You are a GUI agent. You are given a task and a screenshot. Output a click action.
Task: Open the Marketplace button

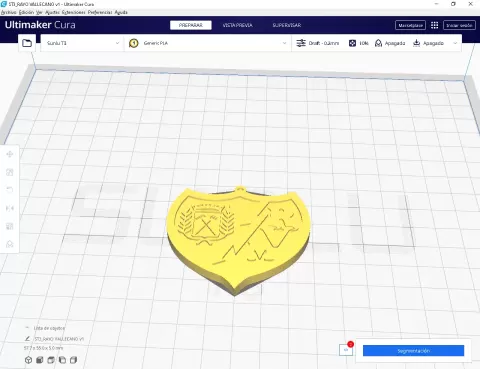tap(410, 25)
